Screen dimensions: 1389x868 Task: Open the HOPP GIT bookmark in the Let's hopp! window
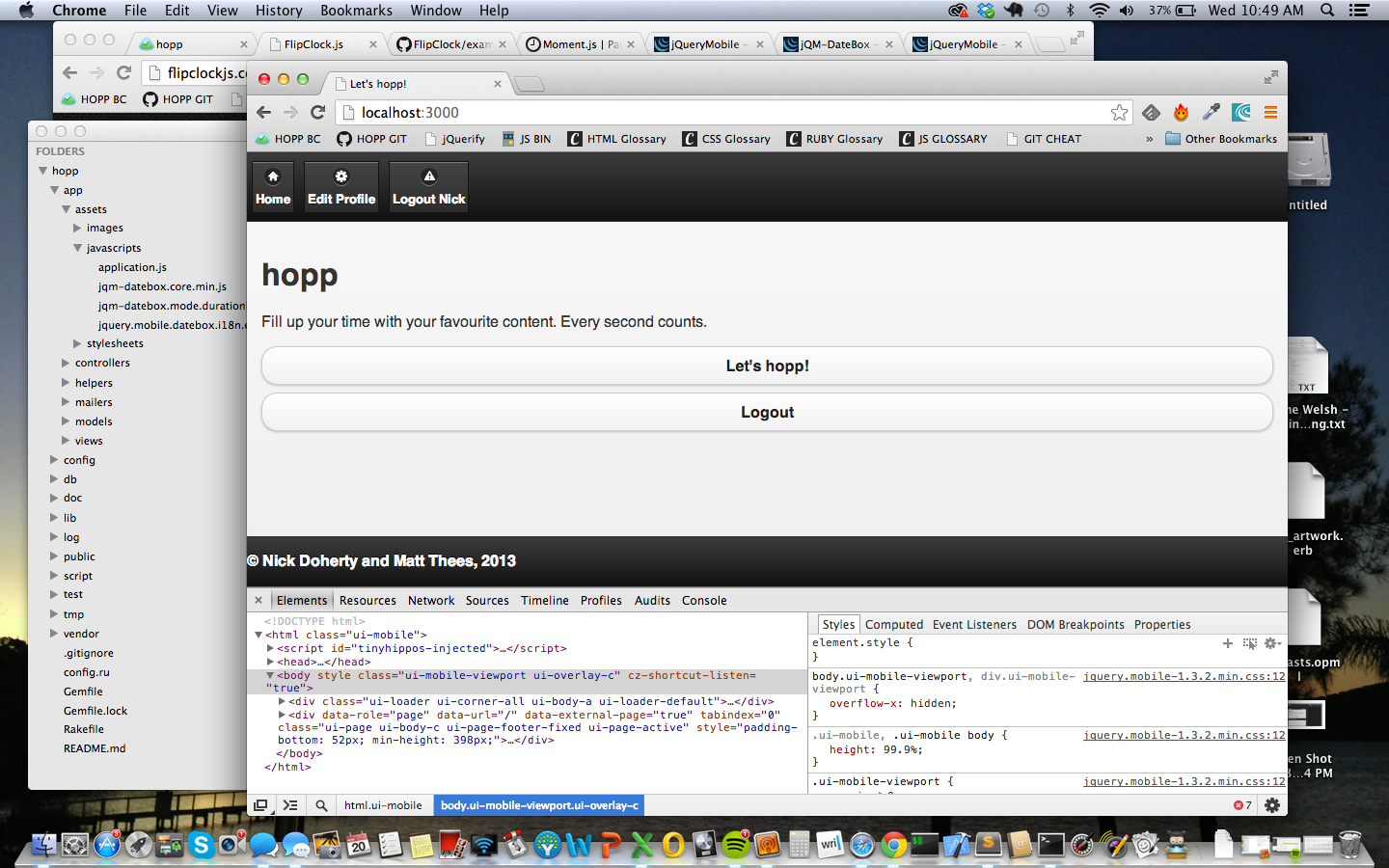coord(371,139)
